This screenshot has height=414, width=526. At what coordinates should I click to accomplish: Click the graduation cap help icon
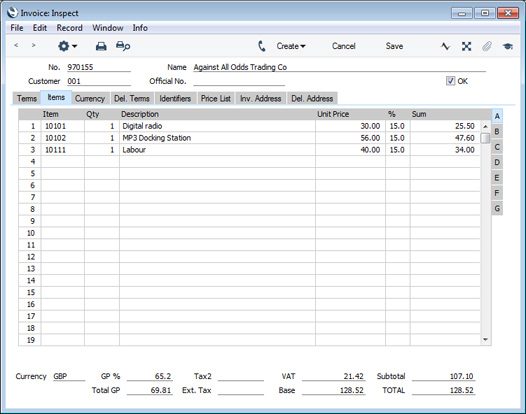pyautogui.click(x=508, y=46)
